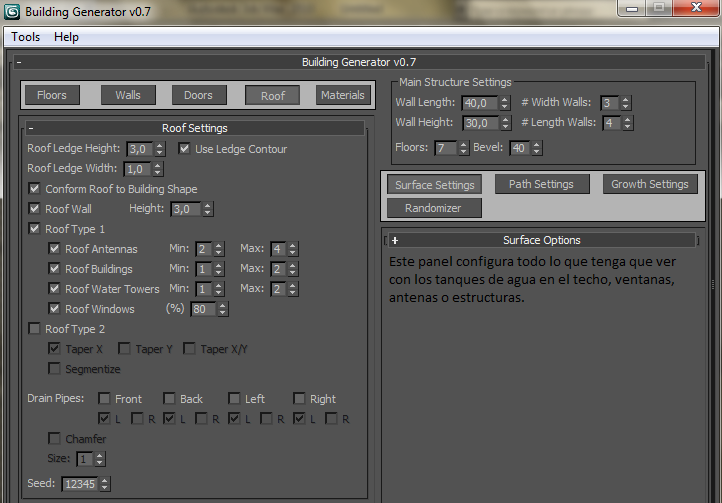Click the Floors value spinner arrows
Image resolution: width=722 pixels, height=503 pixels.
point(463,148)
